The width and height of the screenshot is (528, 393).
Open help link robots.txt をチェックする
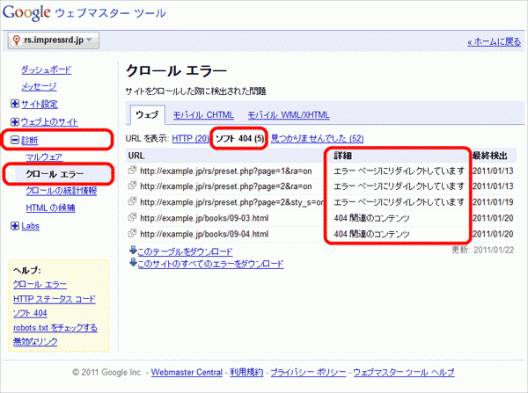tap(55, 328)
